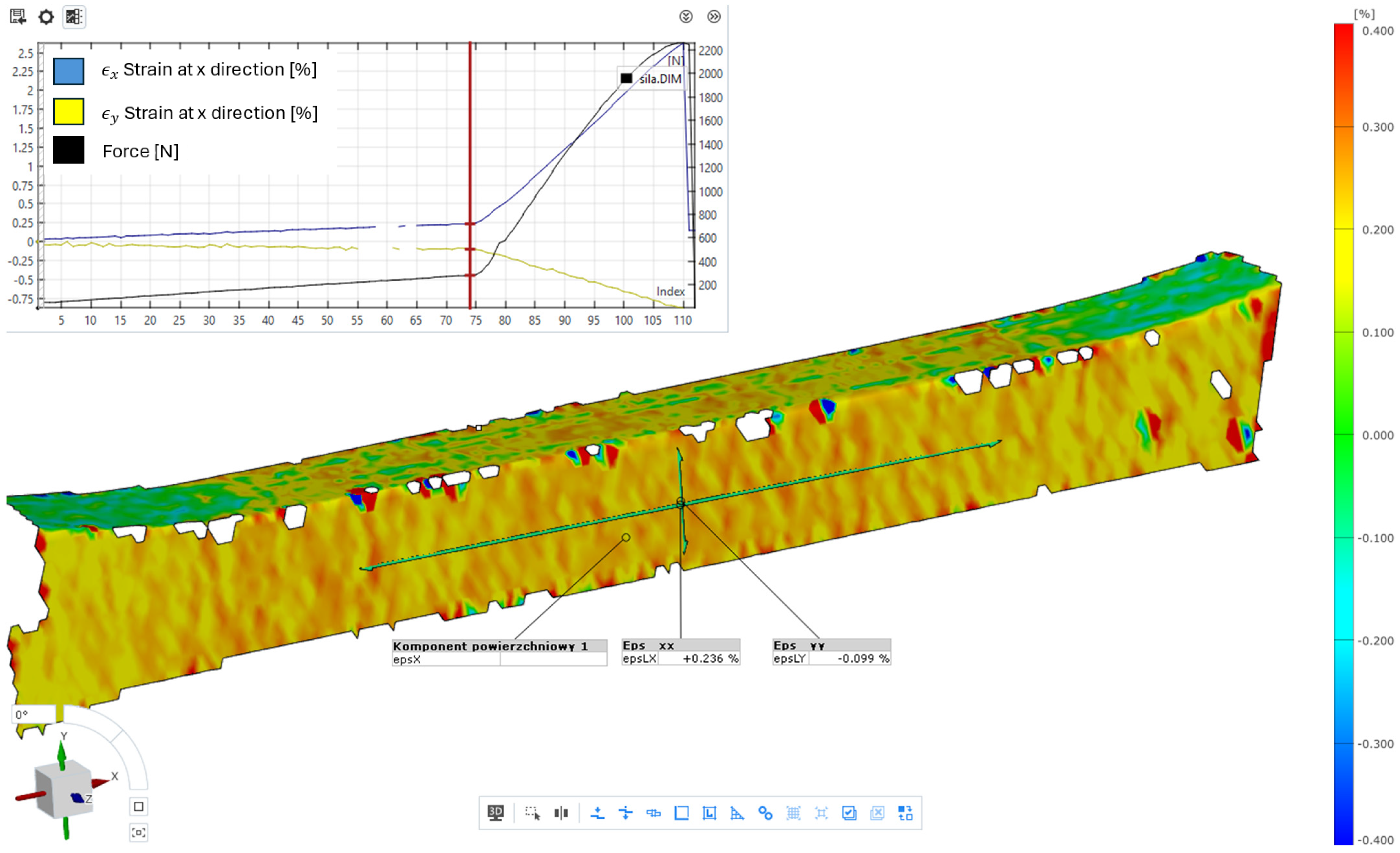Screen dimensions: 1400x853
Task: Click the 3D view monitor icon
Action: pyautogui.click(x=495, y=813)
